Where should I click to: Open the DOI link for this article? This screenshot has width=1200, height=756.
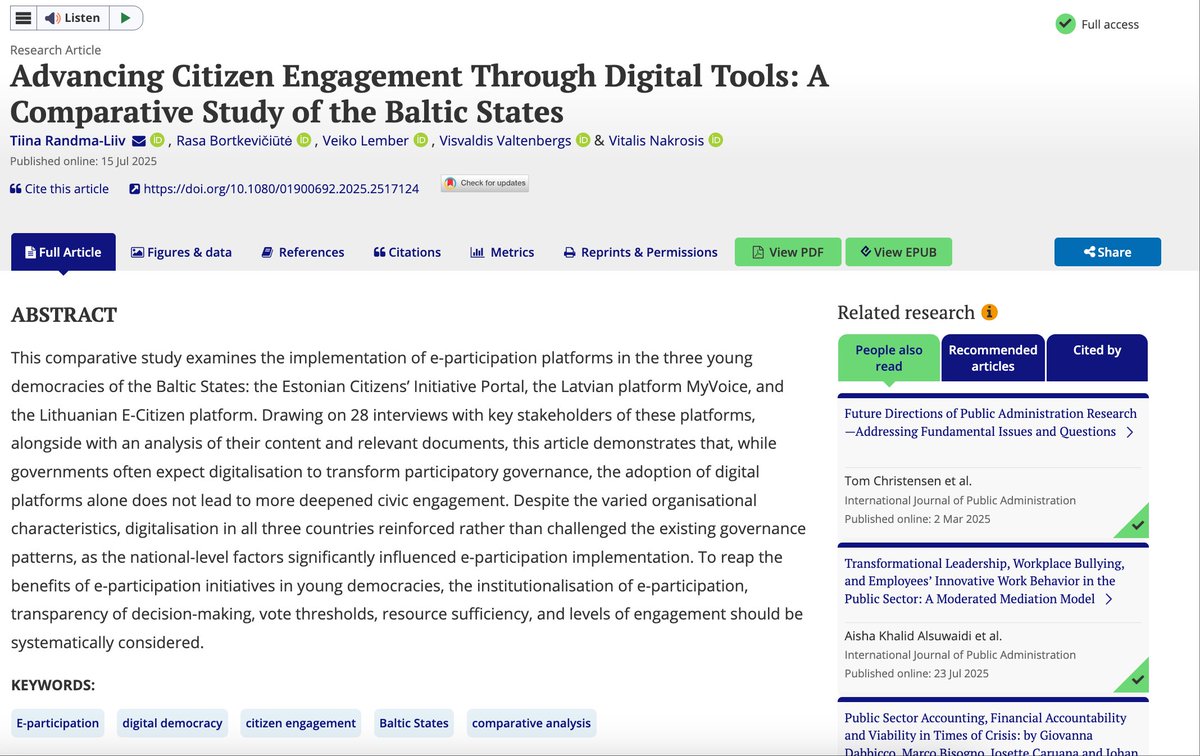point(274,189)
